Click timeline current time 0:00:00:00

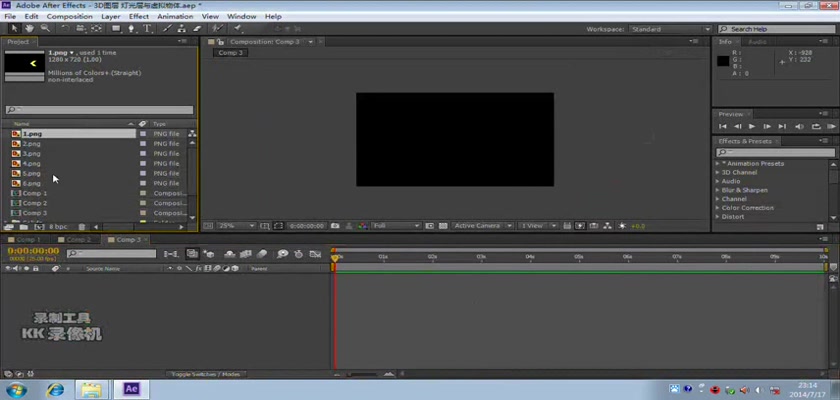(x=33, y=251)
